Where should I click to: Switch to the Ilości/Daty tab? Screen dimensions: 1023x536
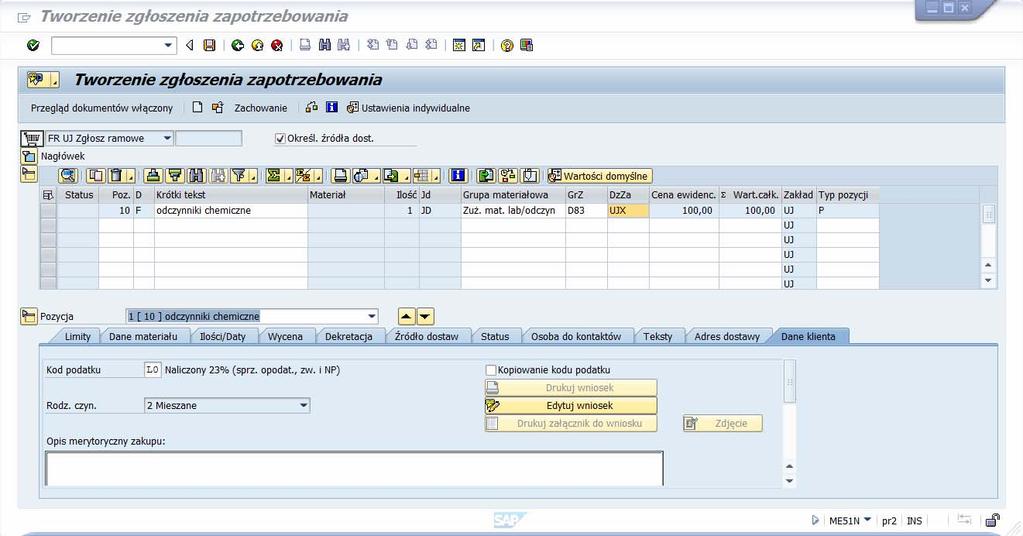click(222, 336)
